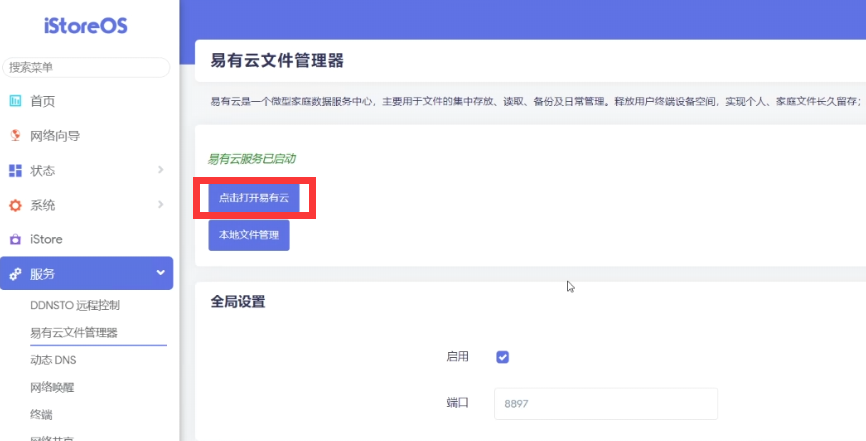Viewport: 866px width, 441px height.
Task: Click the 服务 gears icon
Action: (15, 274)
